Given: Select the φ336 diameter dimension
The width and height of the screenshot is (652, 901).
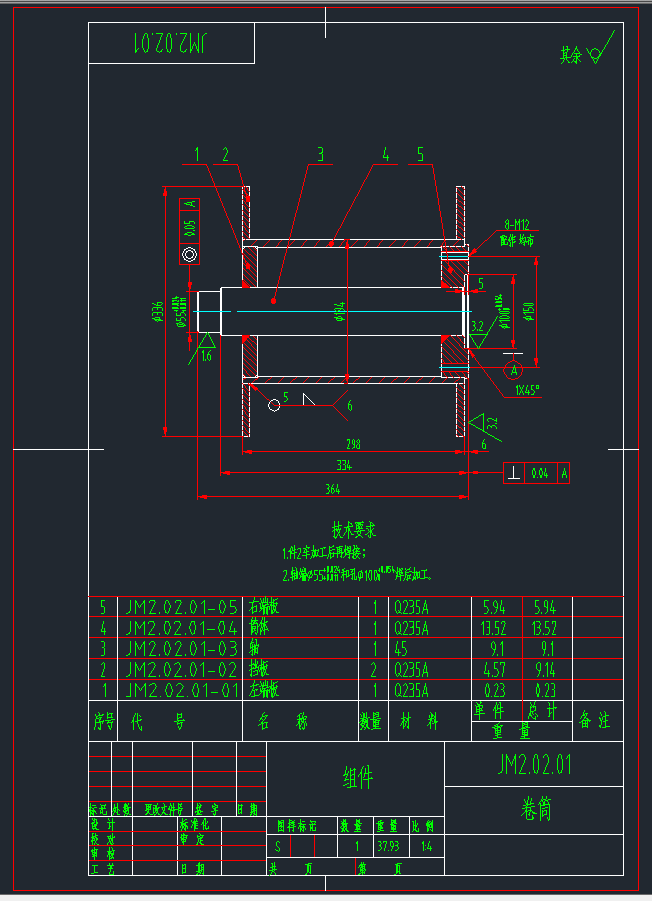Looking at the screenshot, I should click(157, 311).
